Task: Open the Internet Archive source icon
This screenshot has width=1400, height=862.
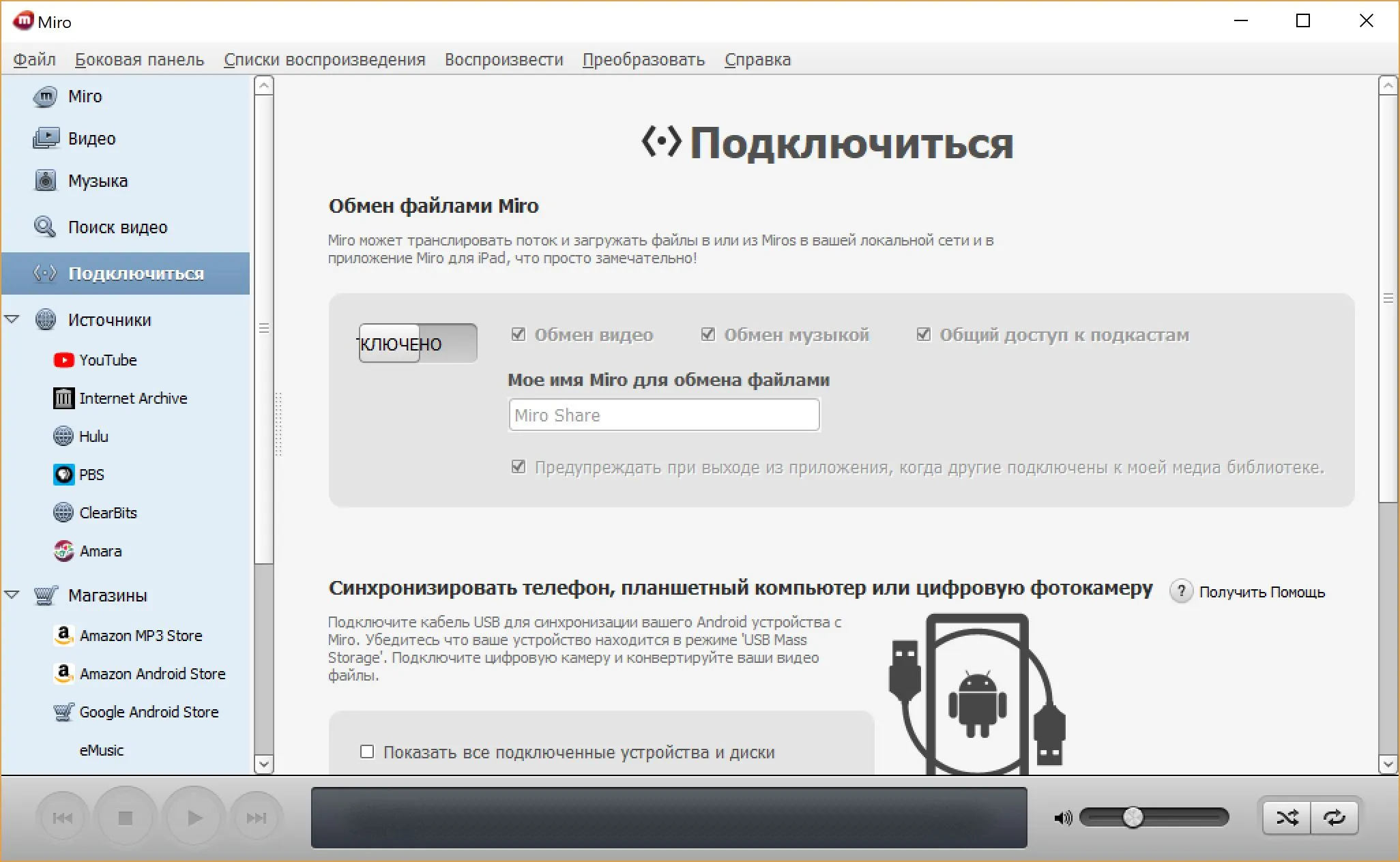Action: tap(63, 398)
